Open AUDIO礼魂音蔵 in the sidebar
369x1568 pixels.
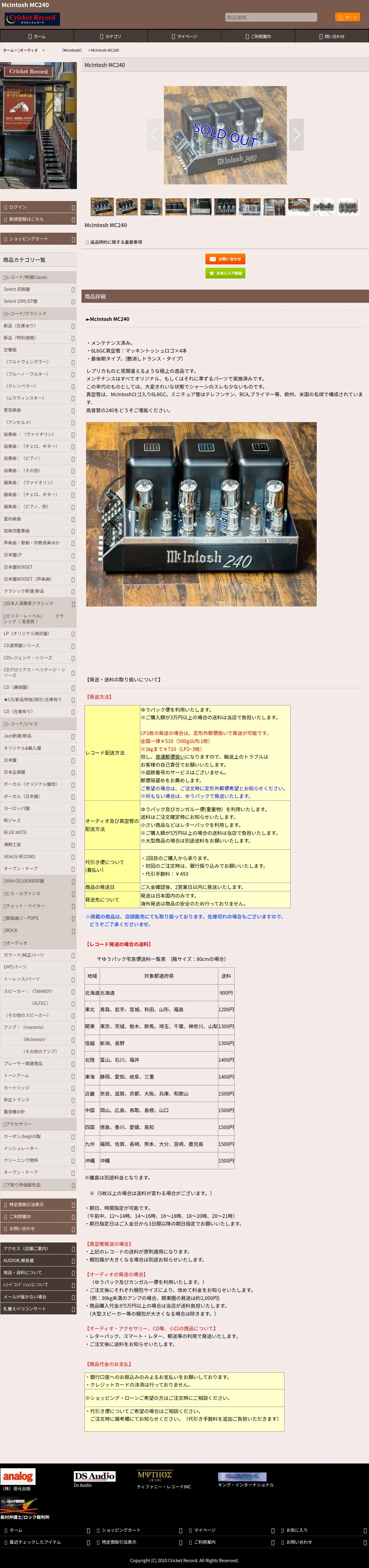(x=38, y=1261)
